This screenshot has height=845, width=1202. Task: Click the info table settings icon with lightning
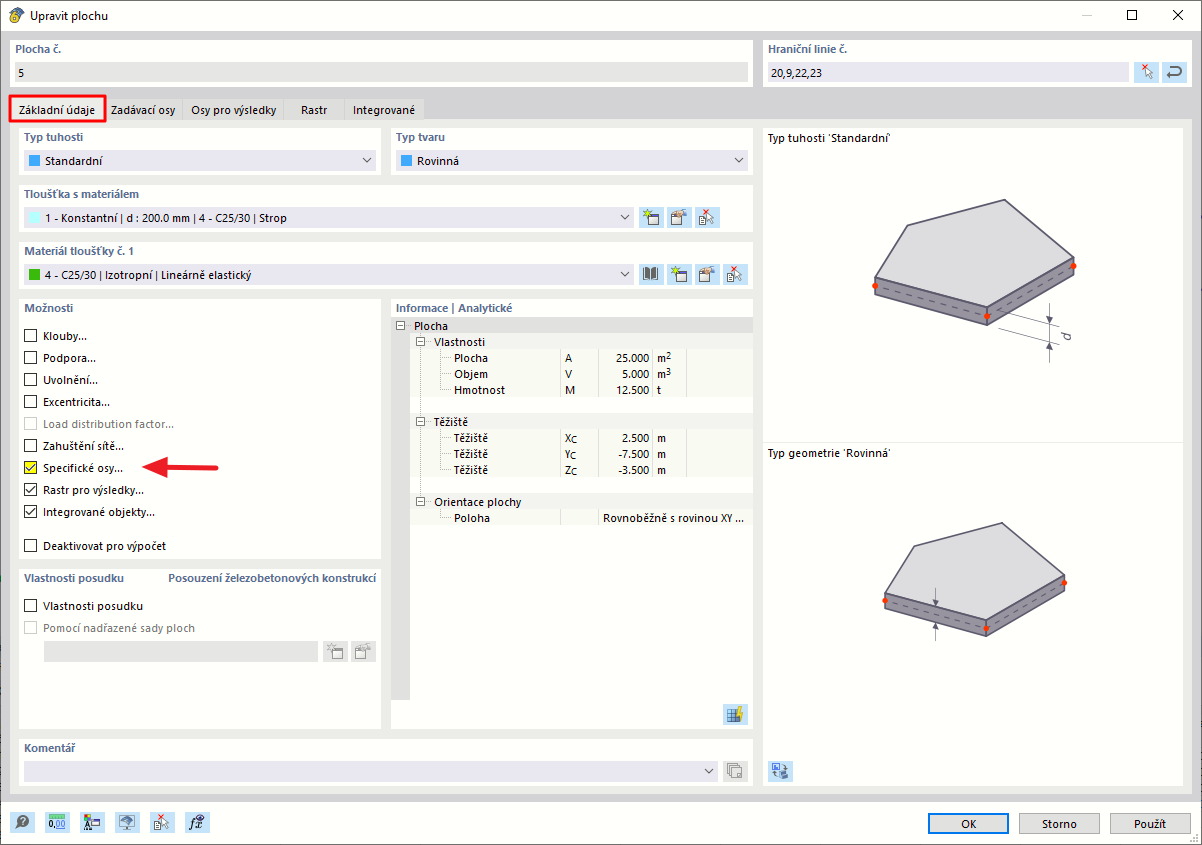coord(736,714)
